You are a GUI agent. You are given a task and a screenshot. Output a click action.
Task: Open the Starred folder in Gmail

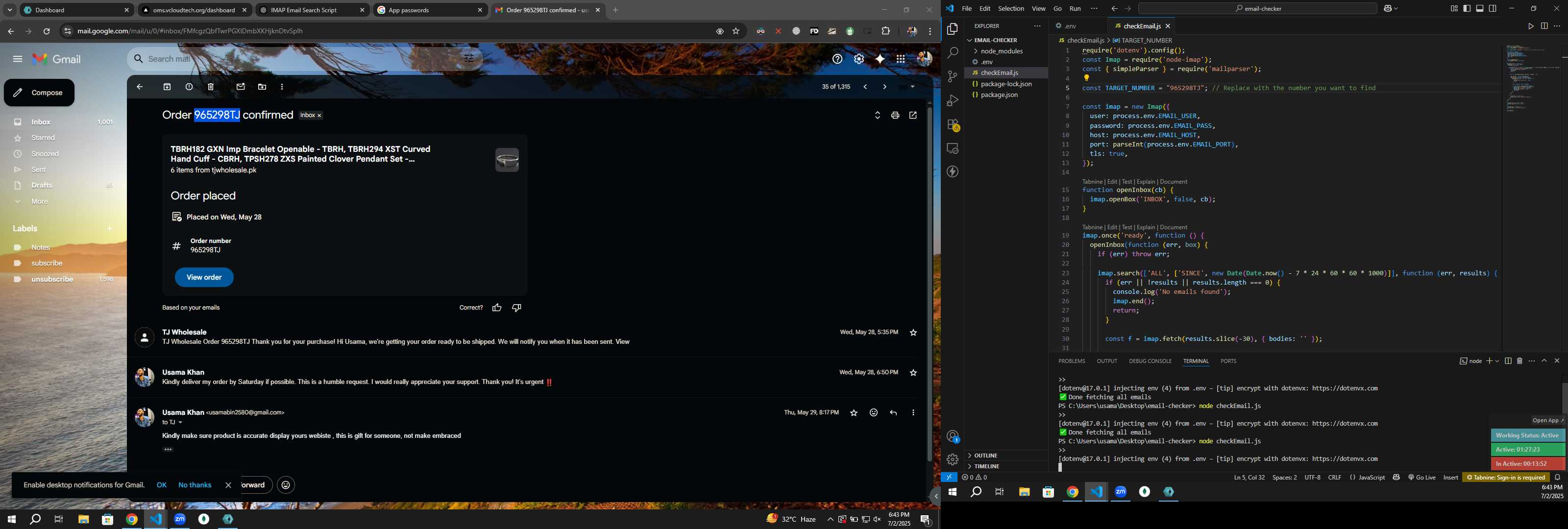point(43,138)
